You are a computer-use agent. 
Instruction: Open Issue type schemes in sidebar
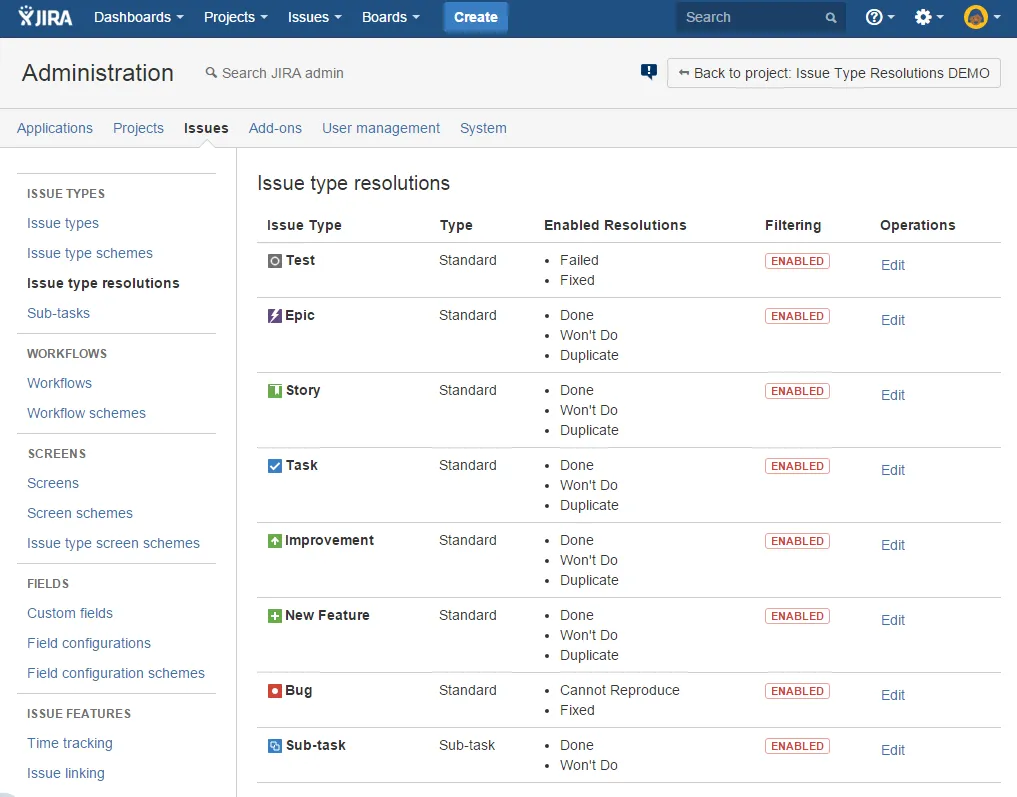tap(90, 253)
